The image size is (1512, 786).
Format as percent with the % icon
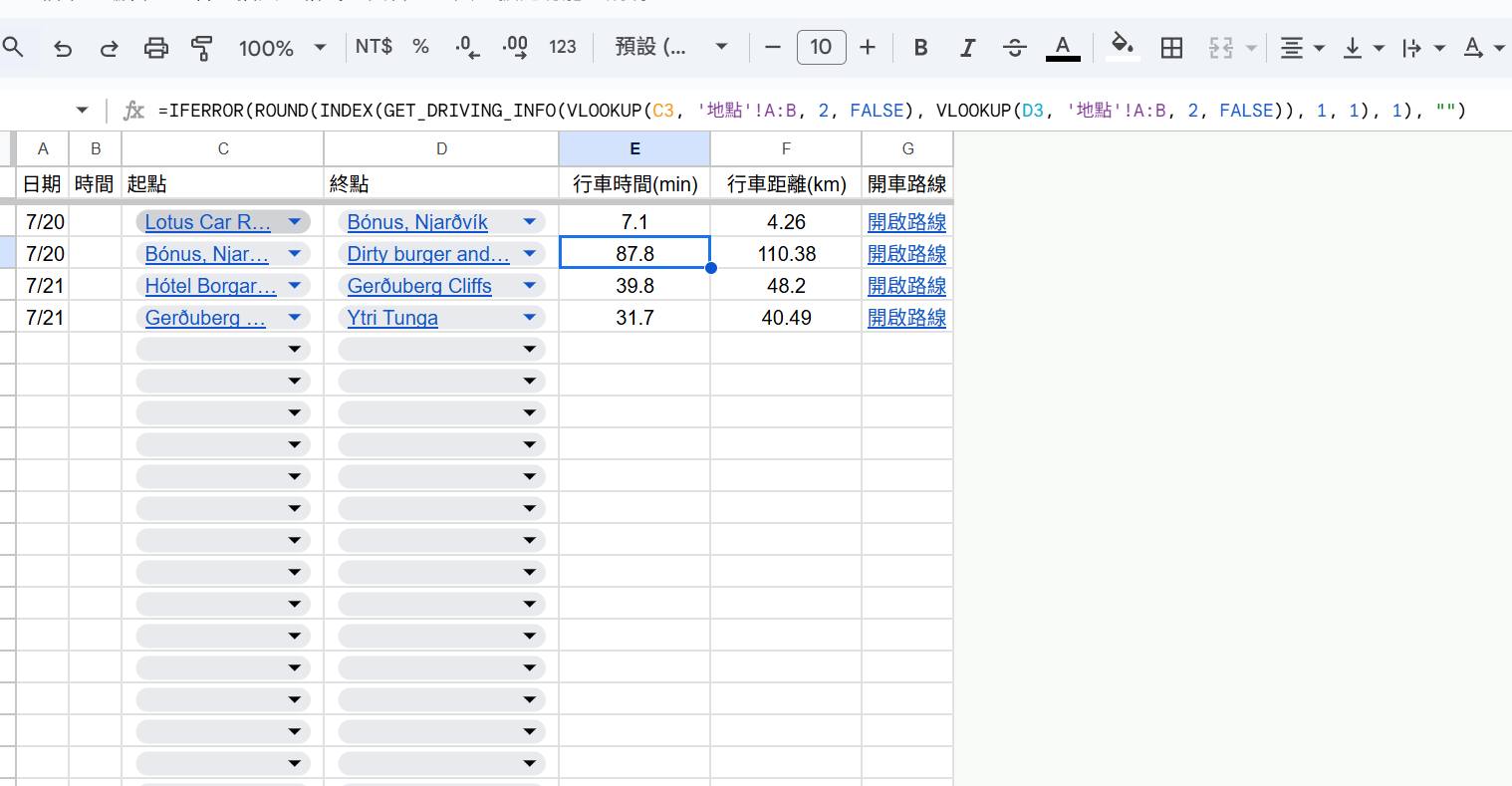click(x=420, y=47)
